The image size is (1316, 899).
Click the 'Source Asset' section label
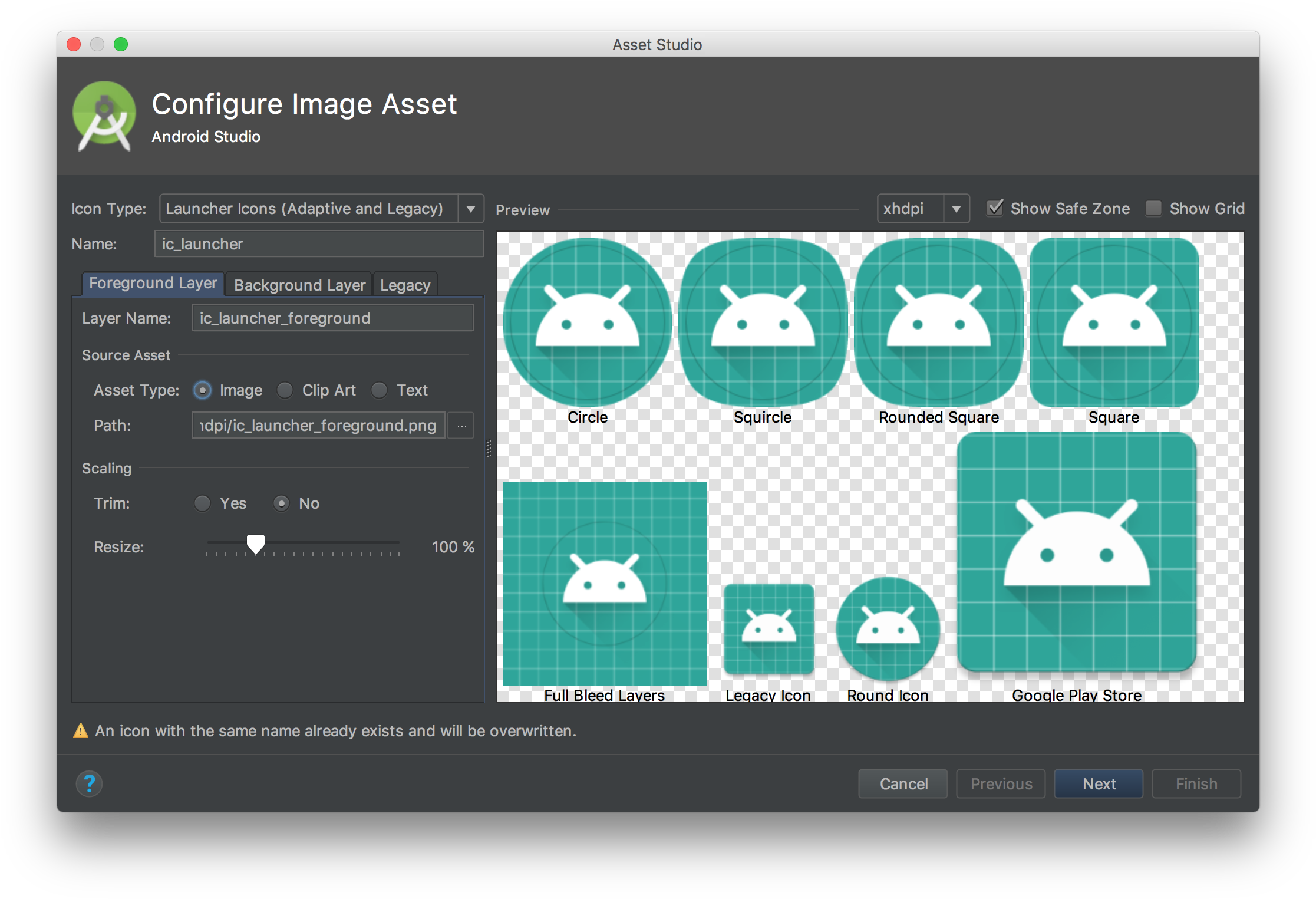126,355
